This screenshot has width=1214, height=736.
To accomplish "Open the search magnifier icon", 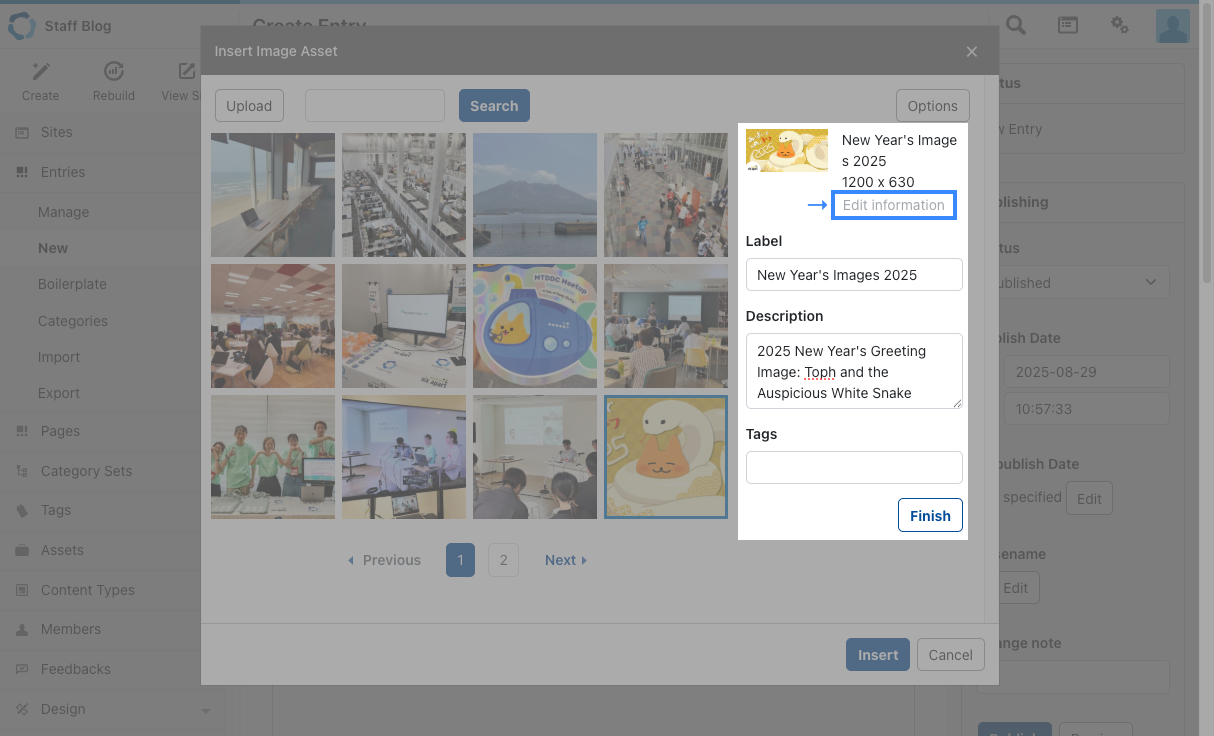I will tap(1016, 26).
